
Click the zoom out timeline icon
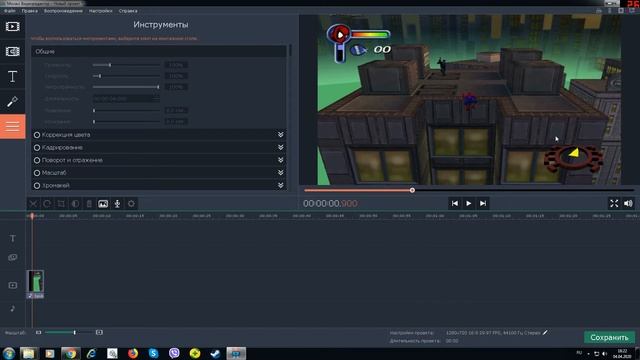38,333
